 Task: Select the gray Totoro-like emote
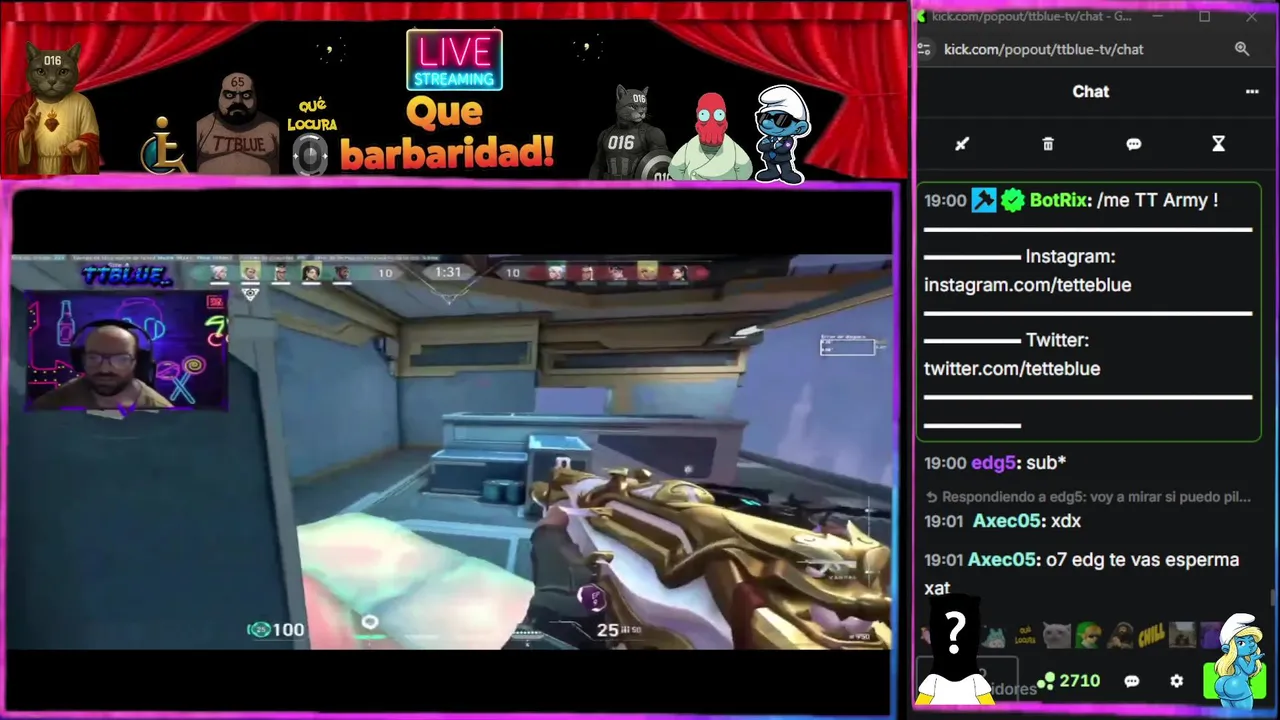pos(993,636)
